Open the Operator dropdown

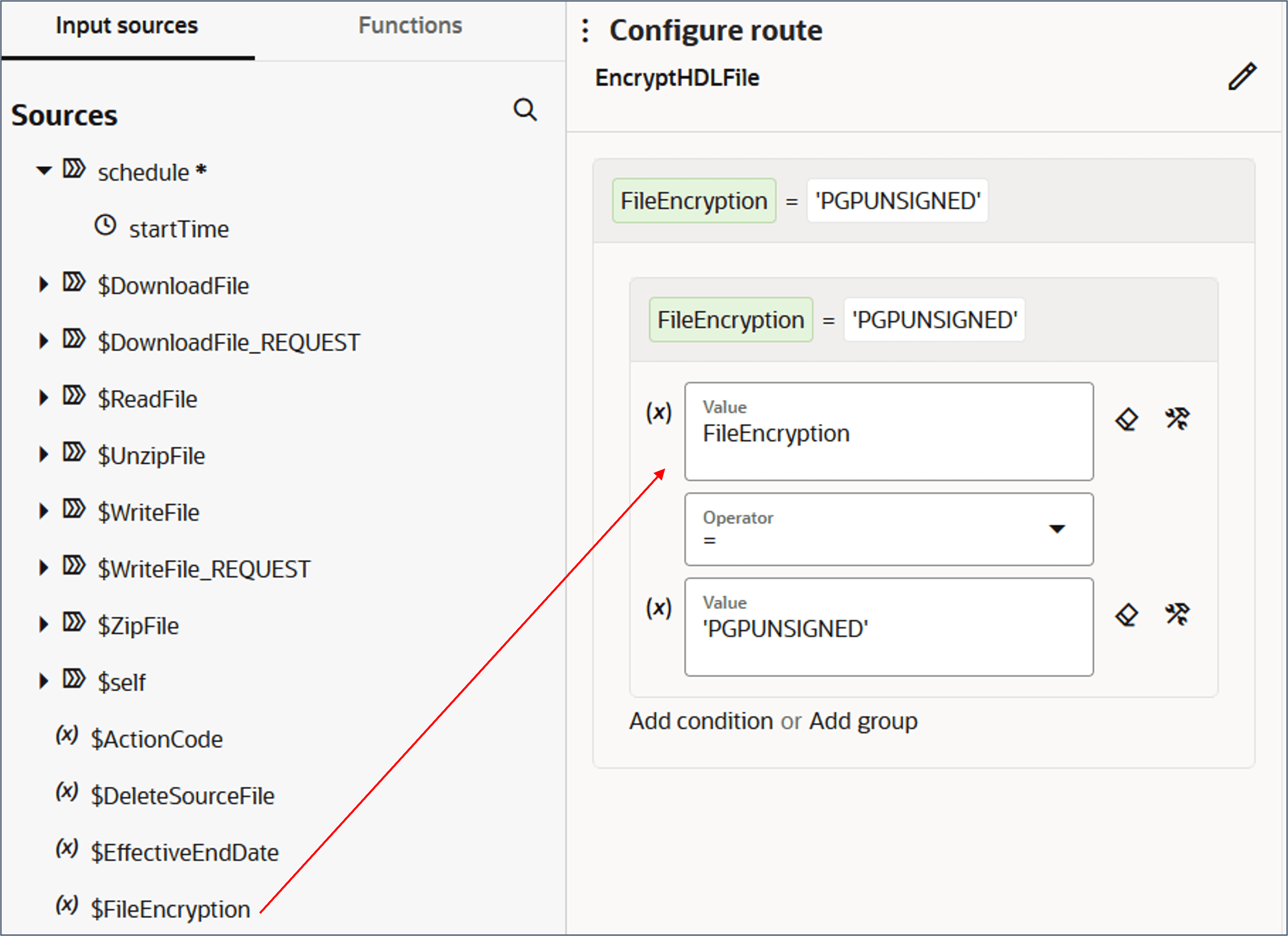click(1056, 529)
